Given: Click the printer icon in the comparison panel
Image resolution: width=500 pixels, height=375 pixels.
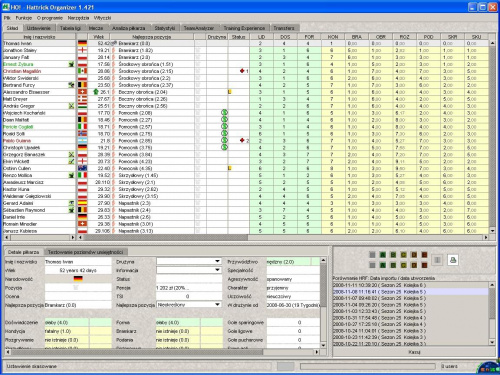Looking at the screenshot, I should click(453, 260).
